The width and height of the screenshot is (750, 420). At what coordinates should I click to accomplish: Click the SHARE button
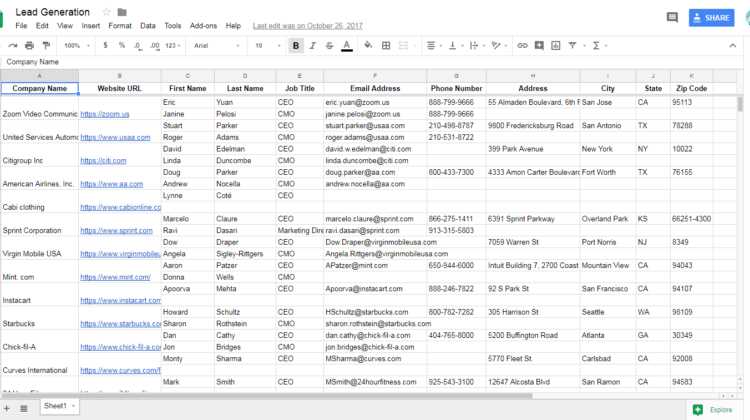point(711,18)
